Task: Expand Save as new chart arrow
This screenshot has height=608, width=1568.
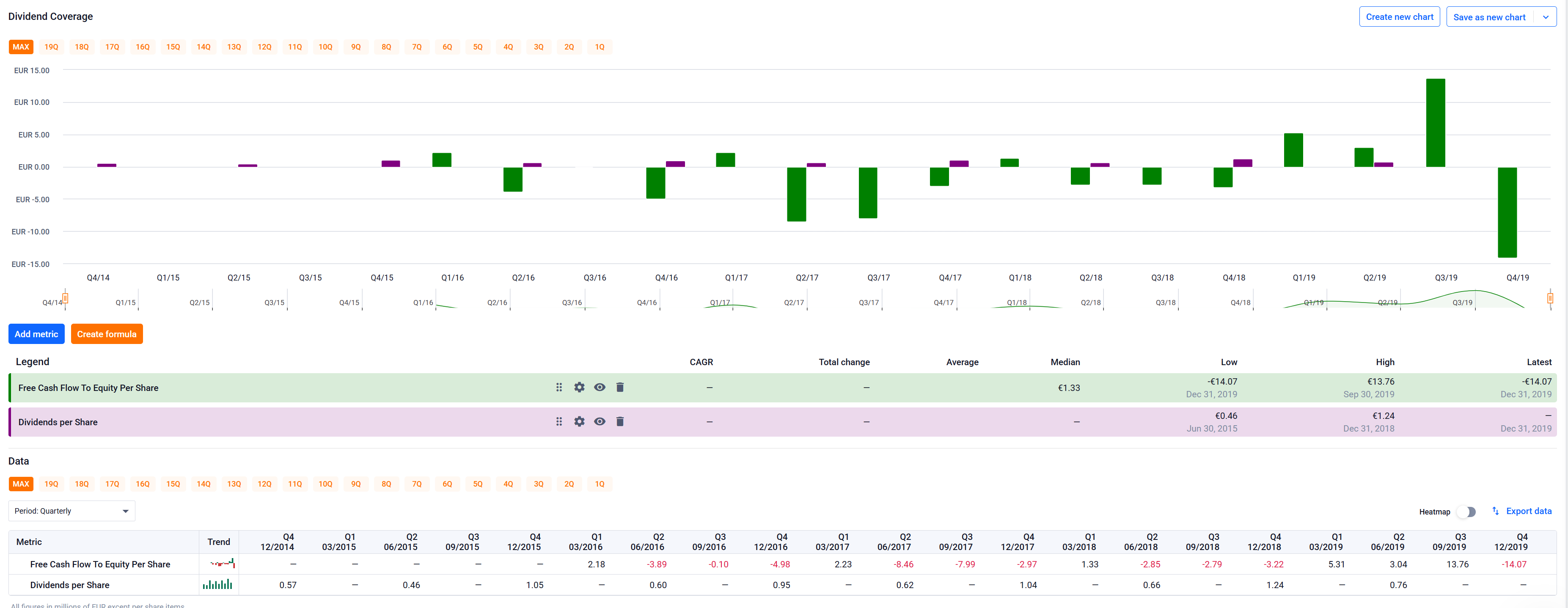Action: [1546, 17]
